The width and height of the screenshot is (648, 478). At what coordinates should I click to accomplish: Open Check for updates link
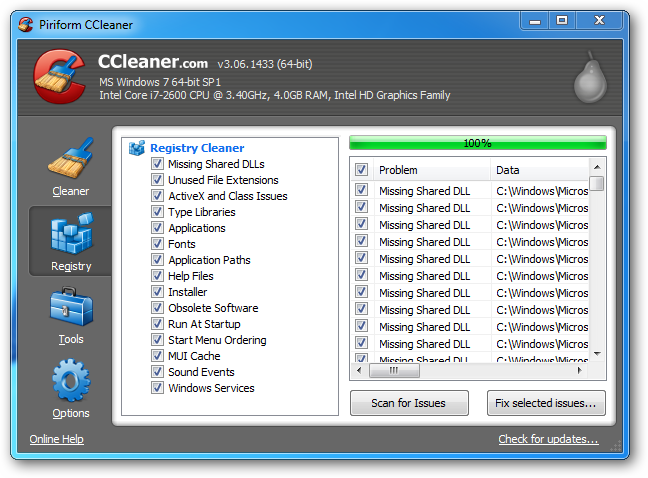548,439
